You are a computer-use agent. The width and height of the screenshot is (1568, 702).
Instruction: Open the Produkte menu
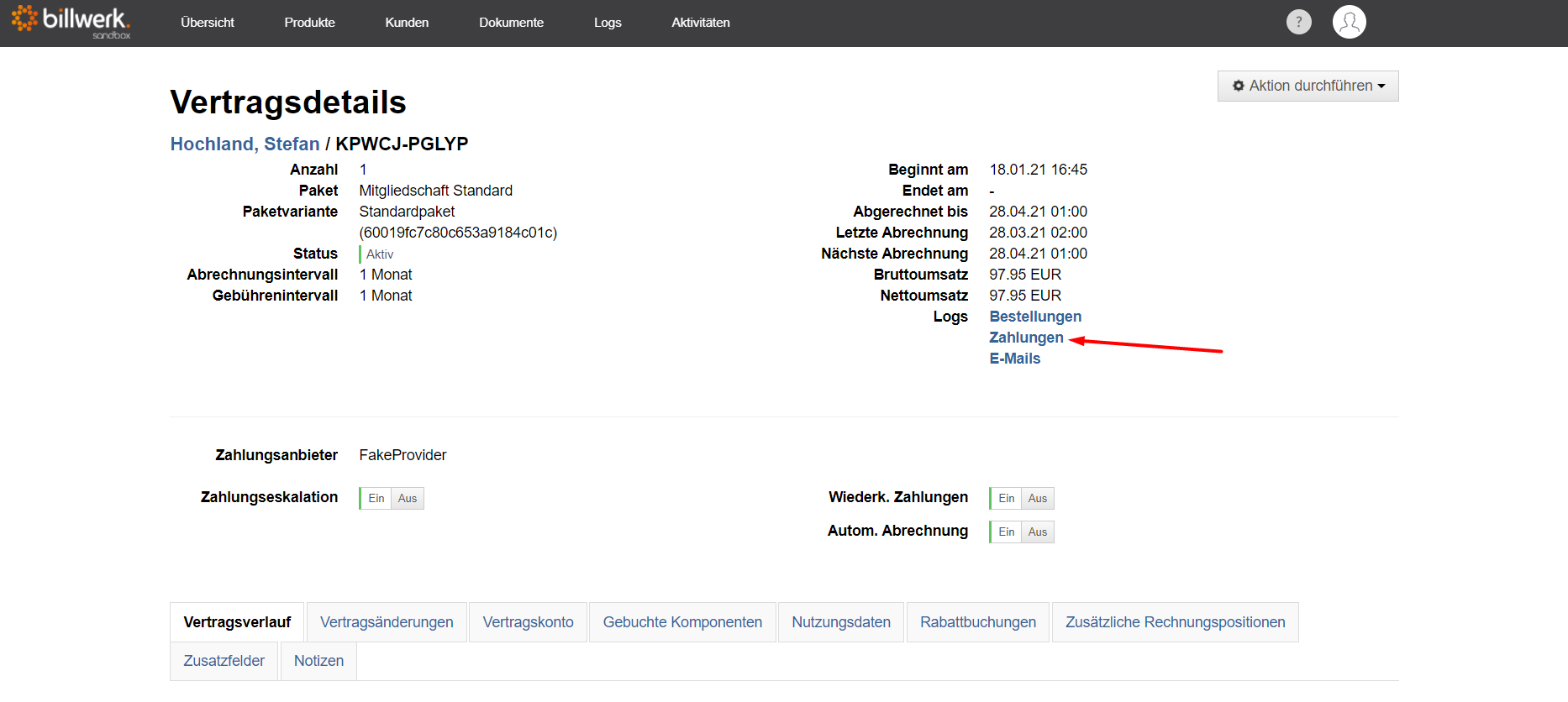click(309, 23)
